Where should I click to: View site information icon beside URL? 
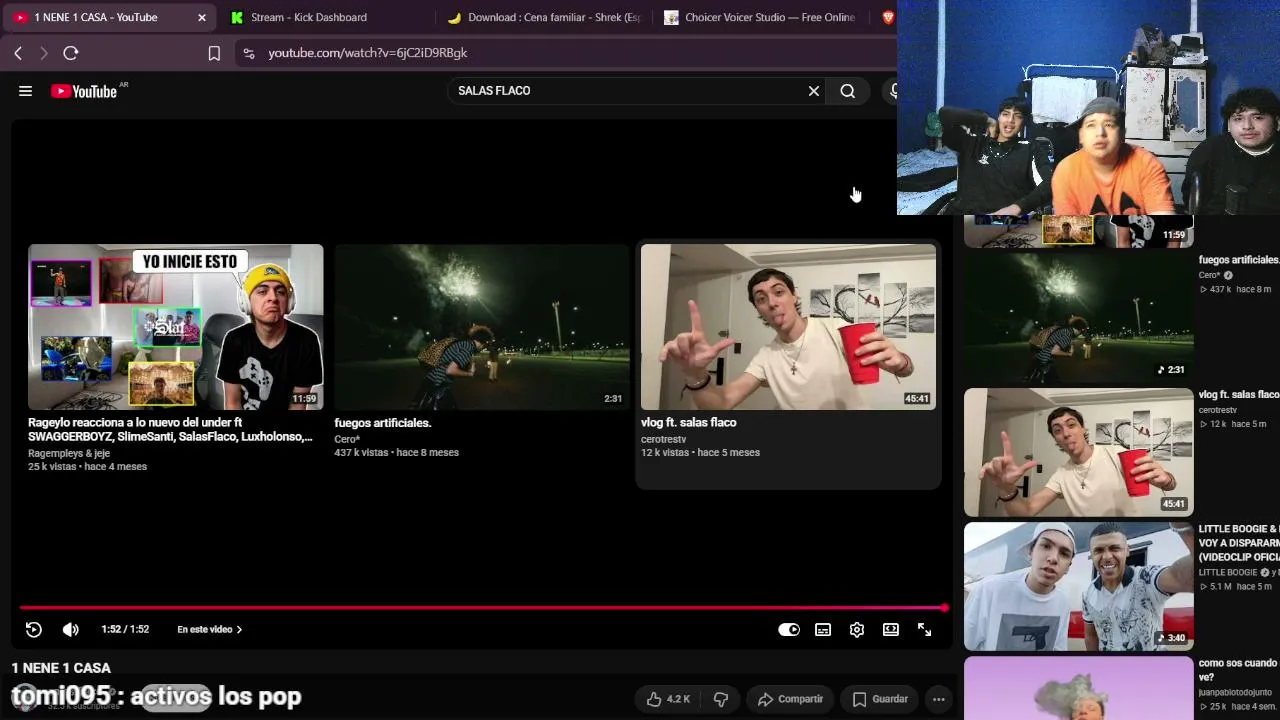[x=249, y=53]
